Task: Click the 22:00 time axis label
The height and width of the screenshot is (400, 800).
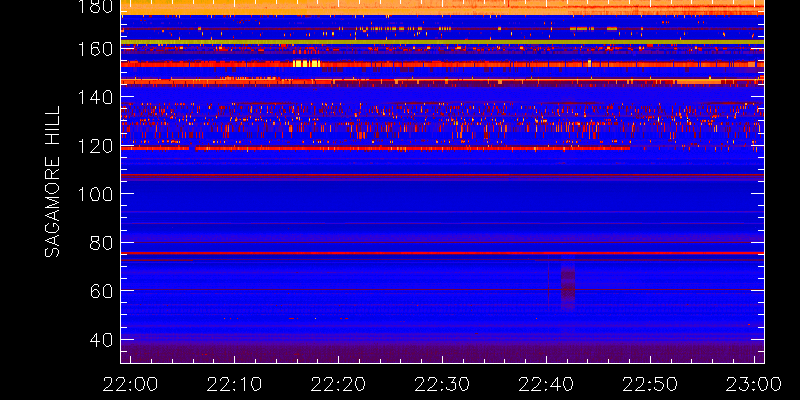Action: (130, 383)
